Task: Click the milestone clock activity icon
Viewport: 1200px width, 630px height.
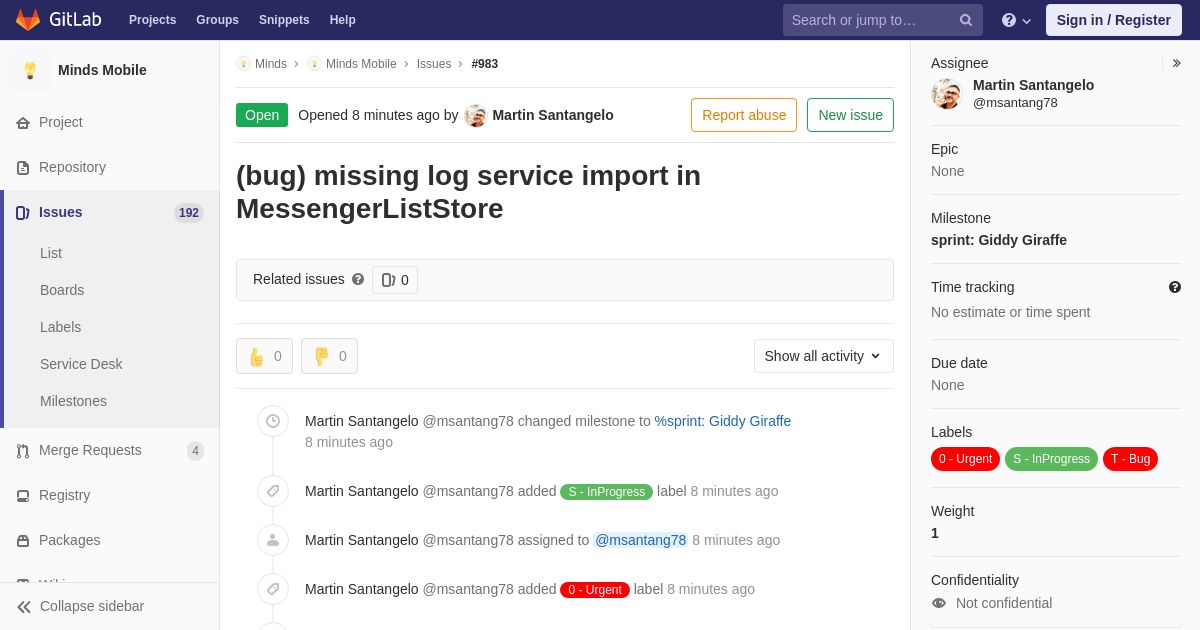Action: 273,421
